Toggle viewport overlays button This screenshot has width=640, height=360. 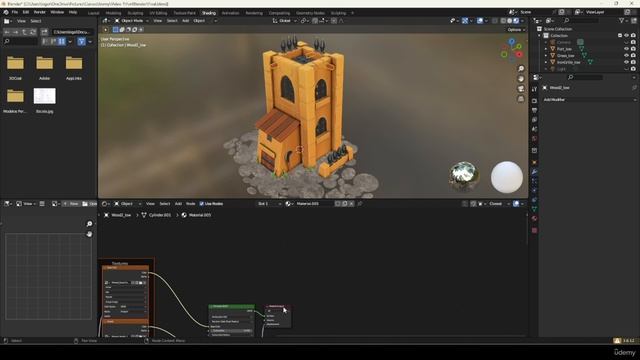480,21
